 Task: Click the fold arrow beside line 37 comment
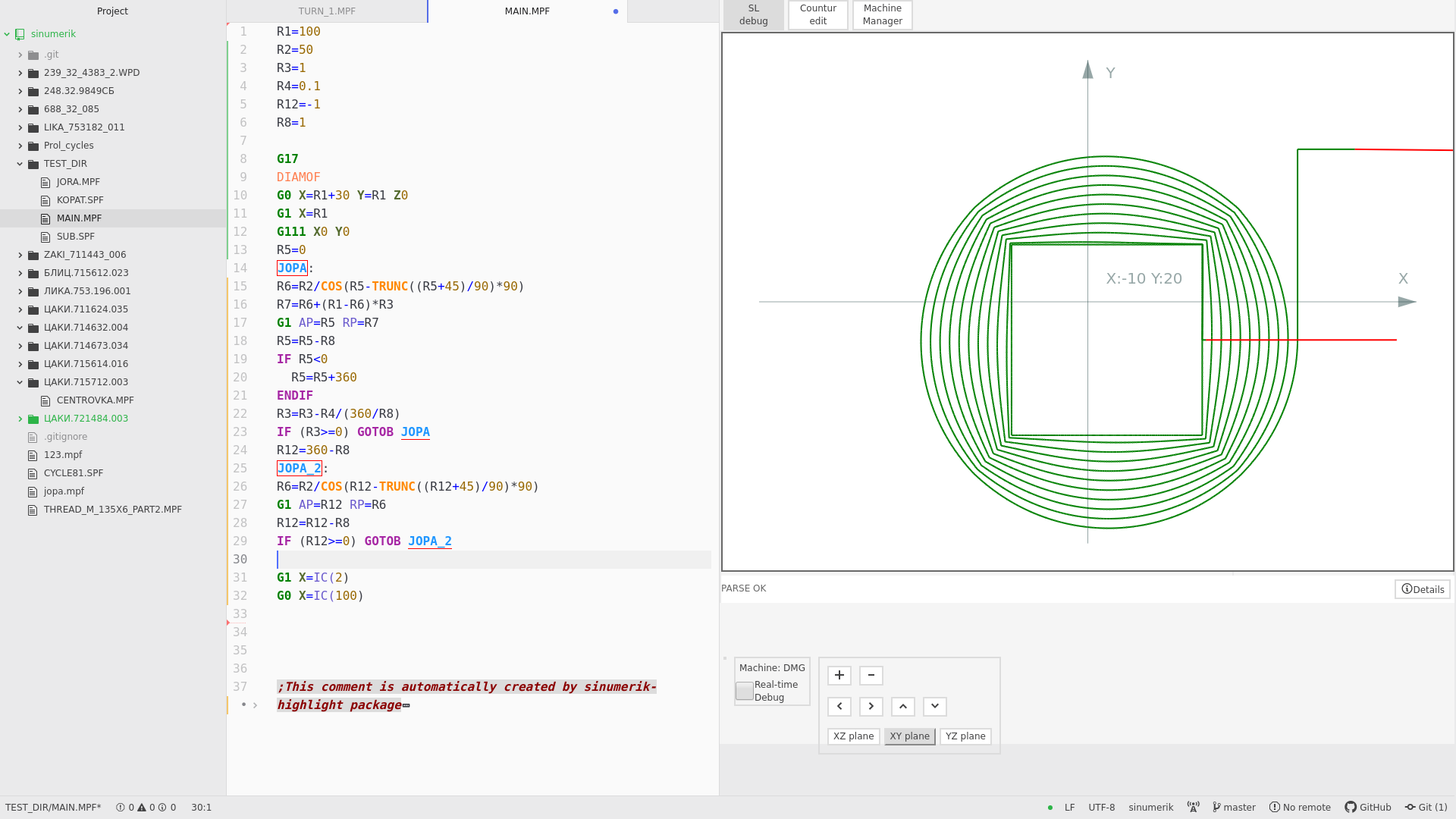pos(256,705)
